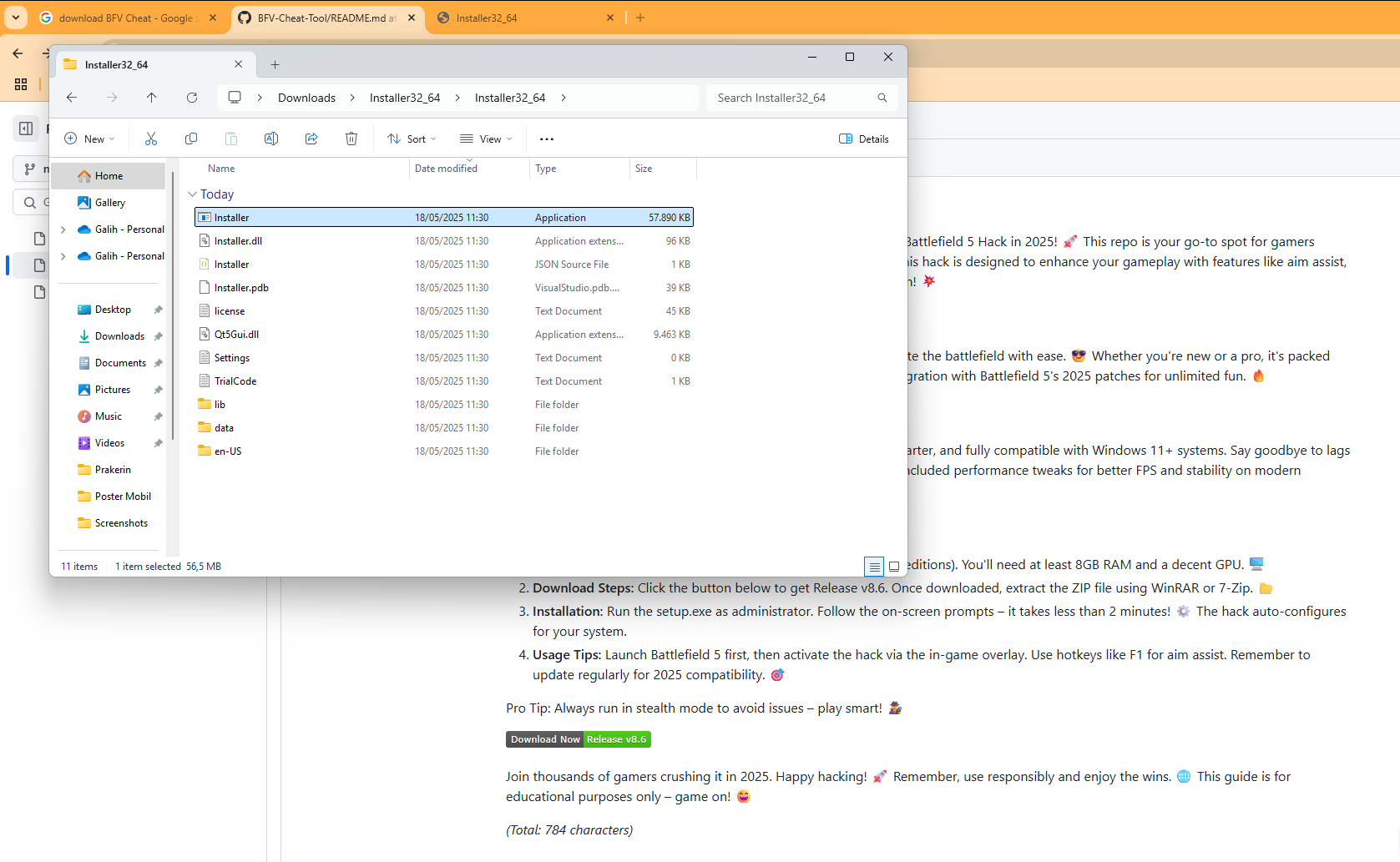This screenshot has width=1400, height=862.
Task: Click GitHub search magnifier icon in sidebar
Action: 30,203
